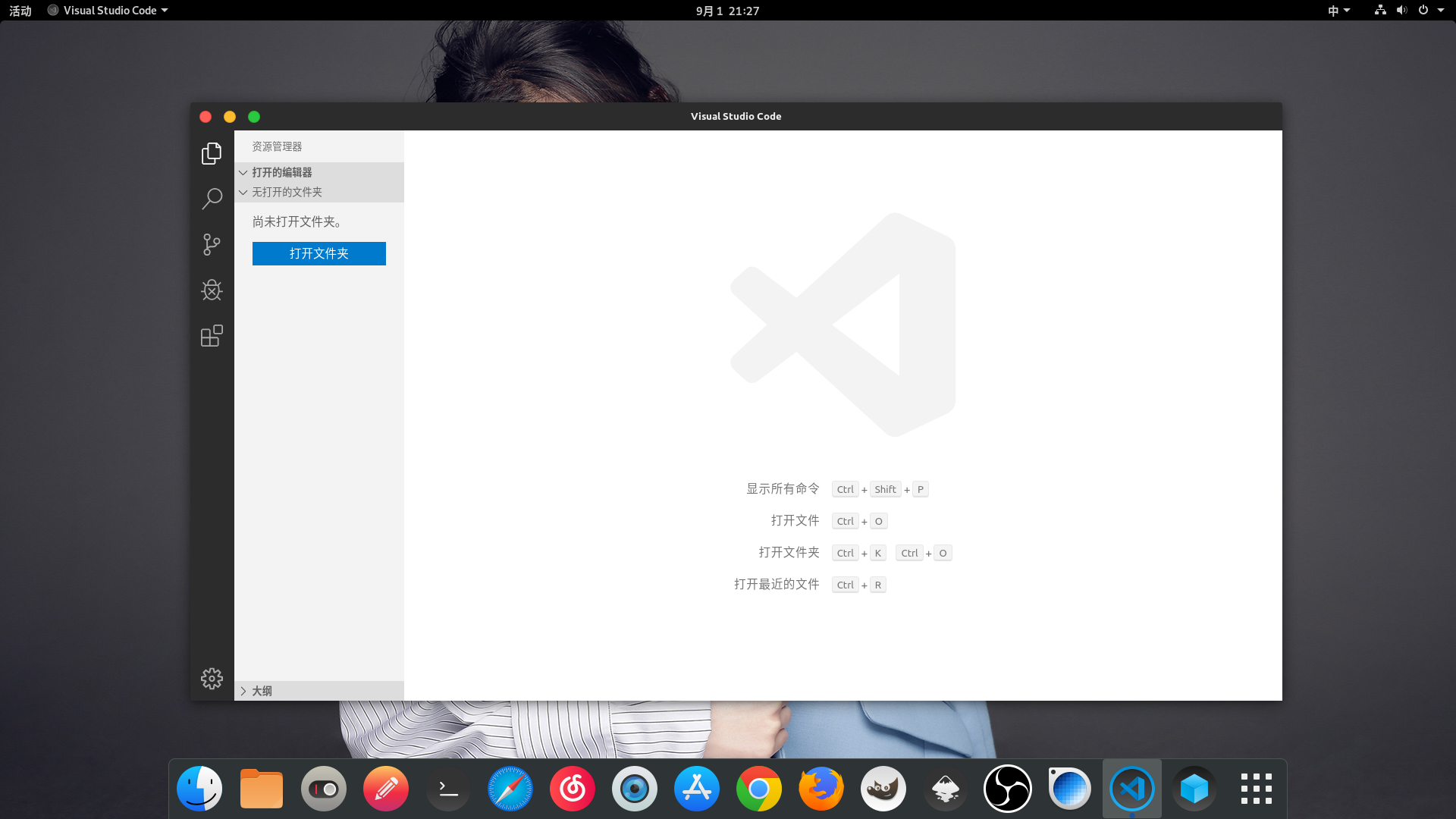Click the Visual Studio Code window title
This screenshot has width=1456, height=819.
pos(736,116)
